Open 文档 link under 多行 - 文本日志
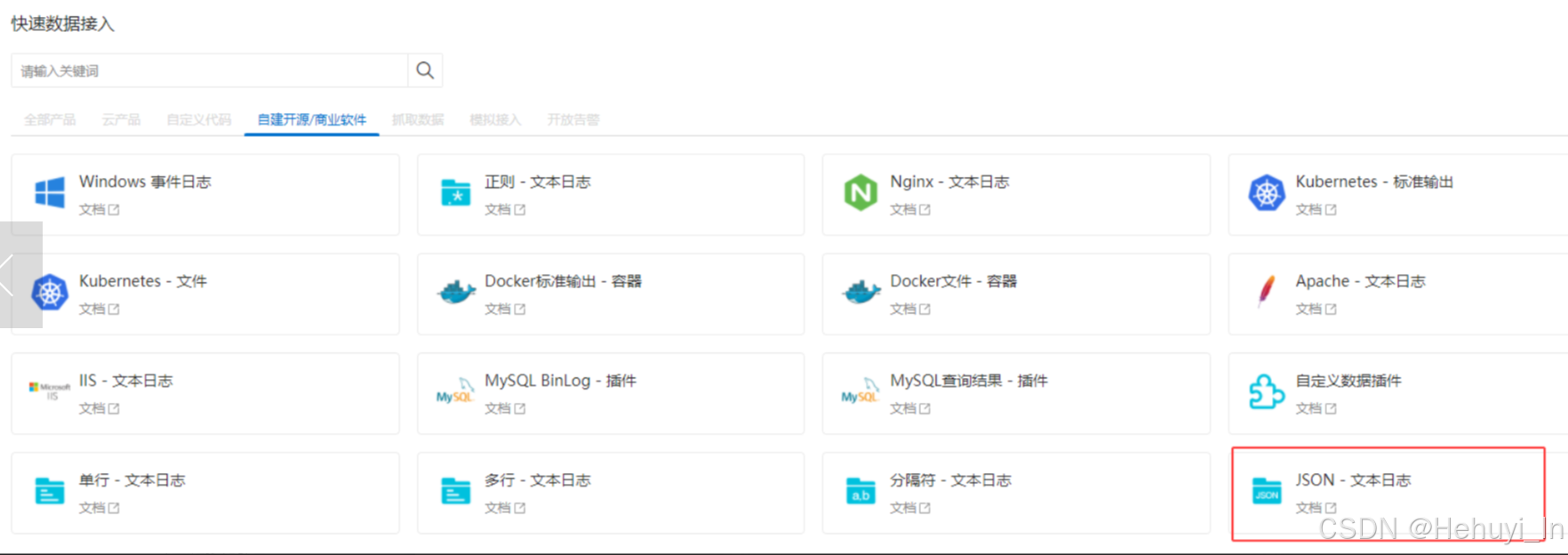This screenshot has height=555, width=1568. click(x=505, y=508)
